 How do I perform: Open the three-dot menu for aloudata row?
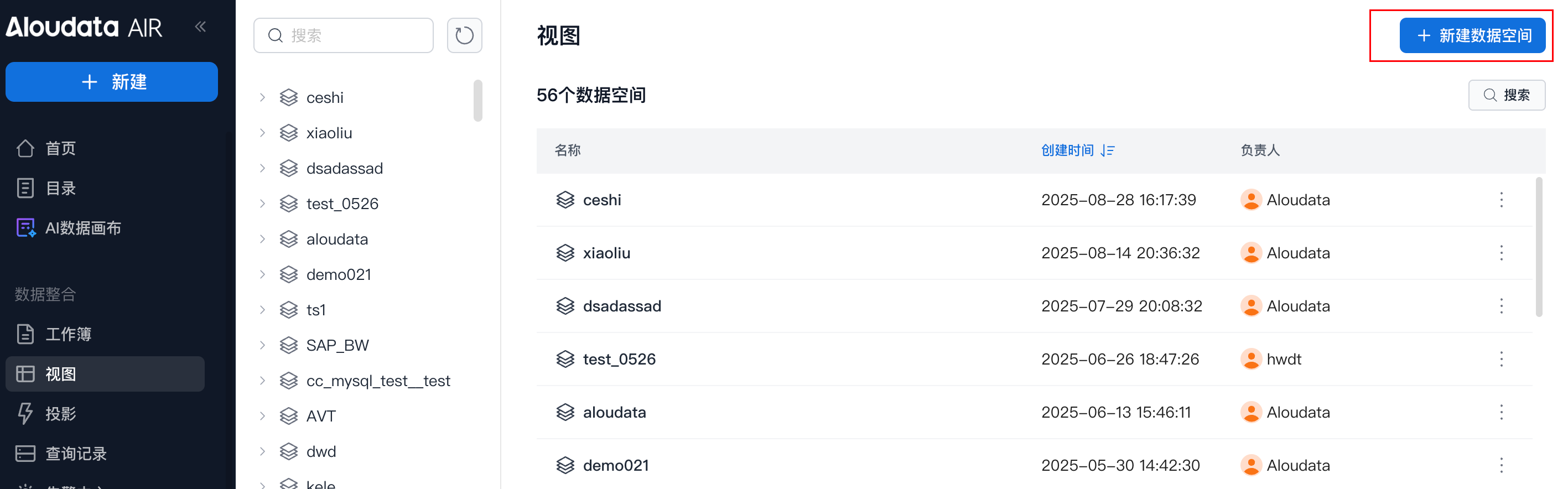(1500, 412)
